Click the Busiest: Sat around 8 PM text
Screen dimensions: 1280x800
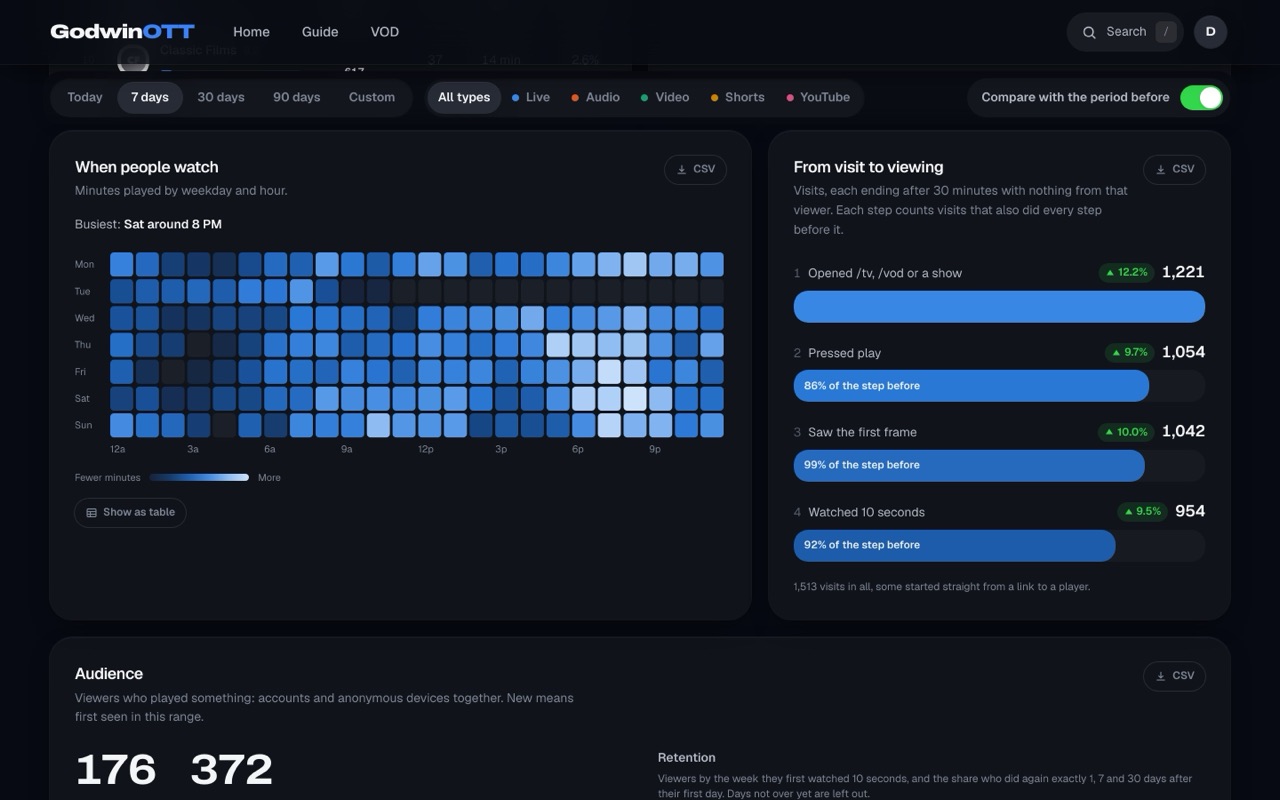[148, 225]
